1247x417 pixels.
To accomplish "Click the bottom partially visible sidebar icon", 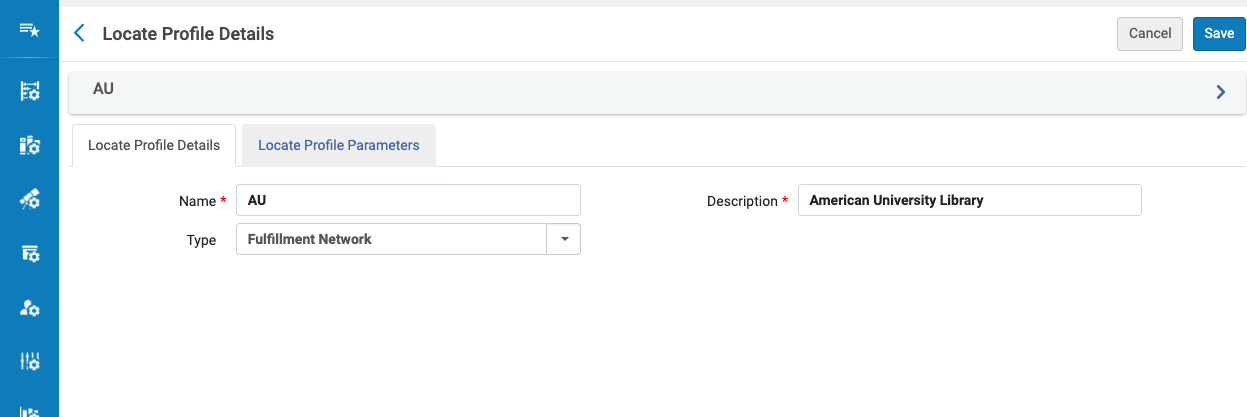I will (x=29, y=410).
